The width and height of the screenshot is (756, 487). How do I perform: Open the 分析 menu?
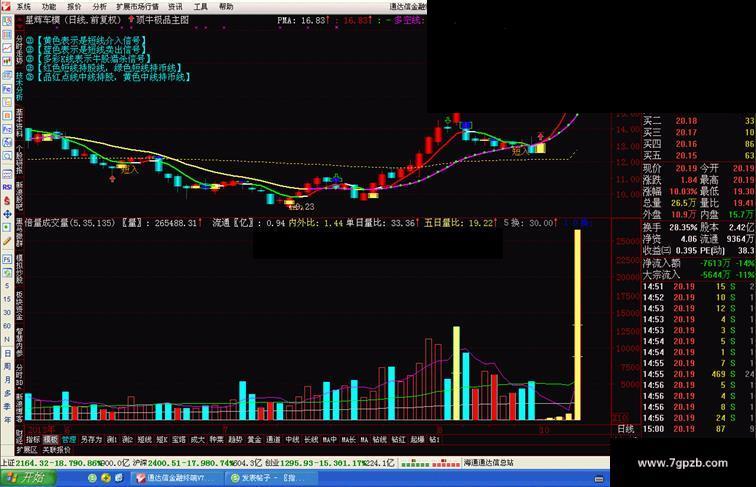point(99,6)
